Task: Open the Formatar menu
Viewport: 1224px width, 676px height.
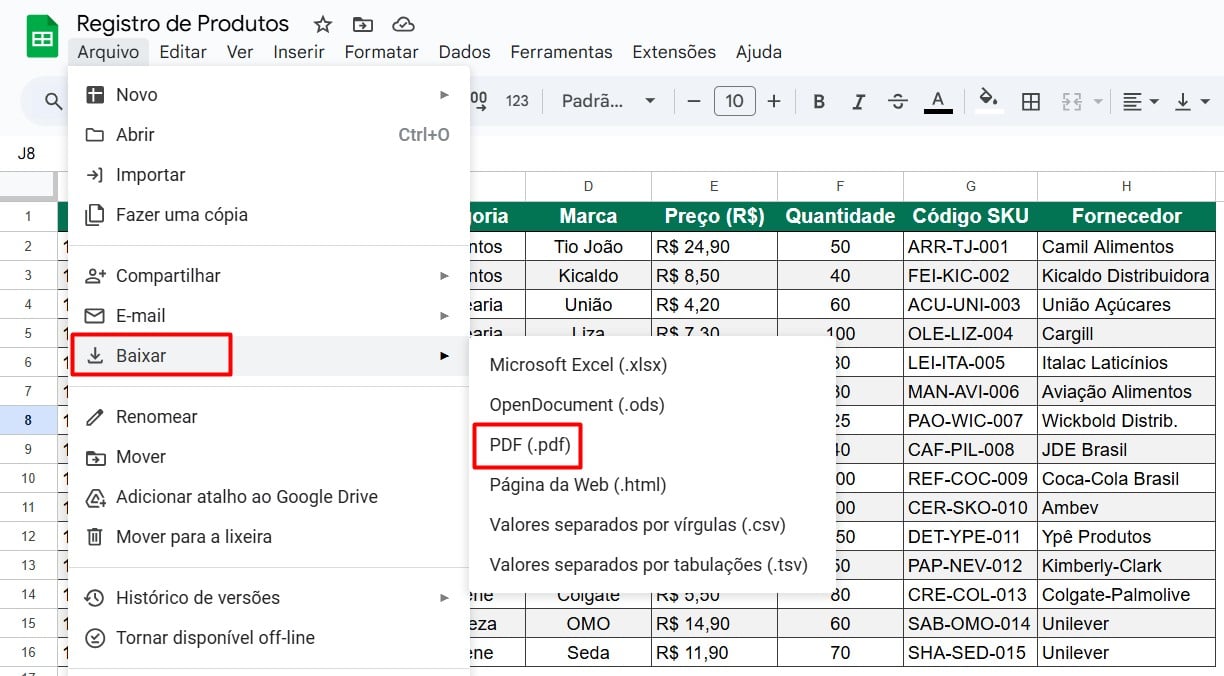Action: coord(381,52)
